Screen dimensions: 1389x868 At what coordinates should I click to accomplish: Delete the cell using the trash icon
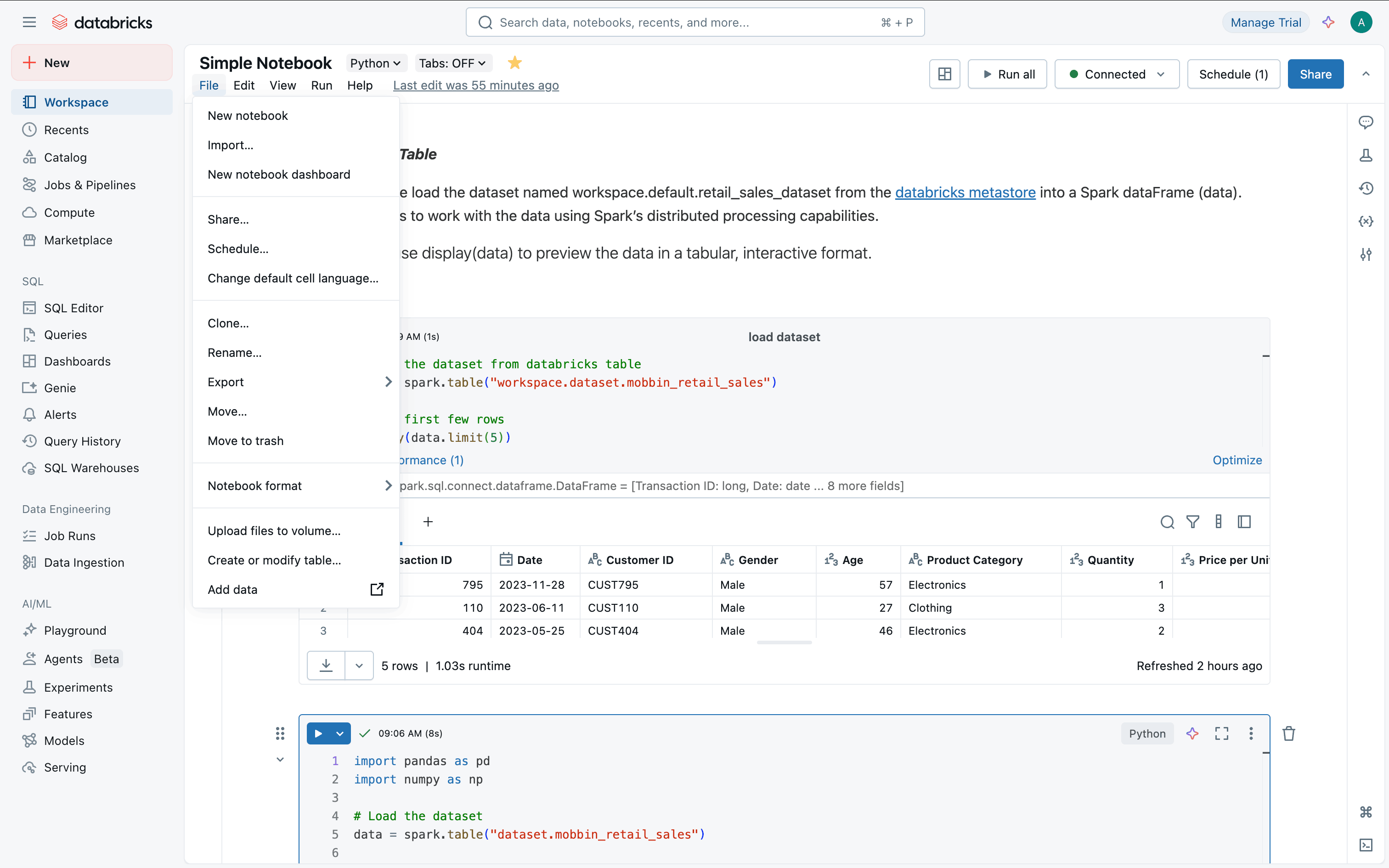[1288, 733]
